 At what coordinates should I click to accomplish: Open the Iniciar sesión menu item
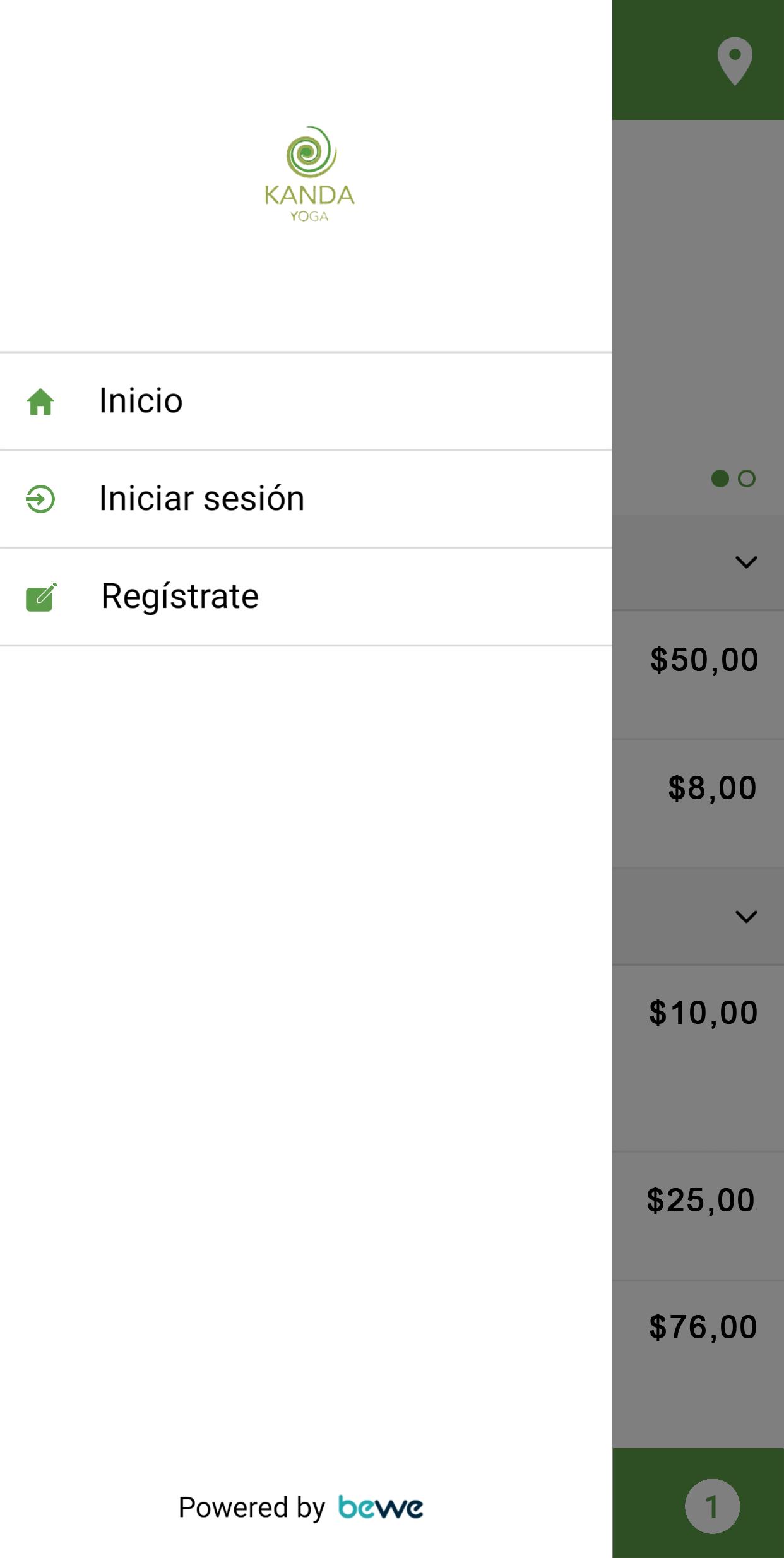tap(306, 499)
